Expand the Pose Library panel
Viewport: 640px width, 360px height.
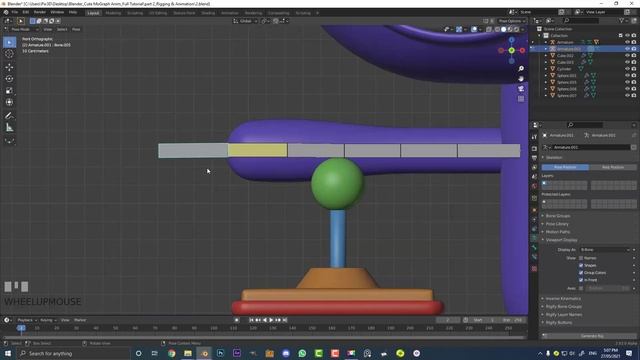[557, 224]
